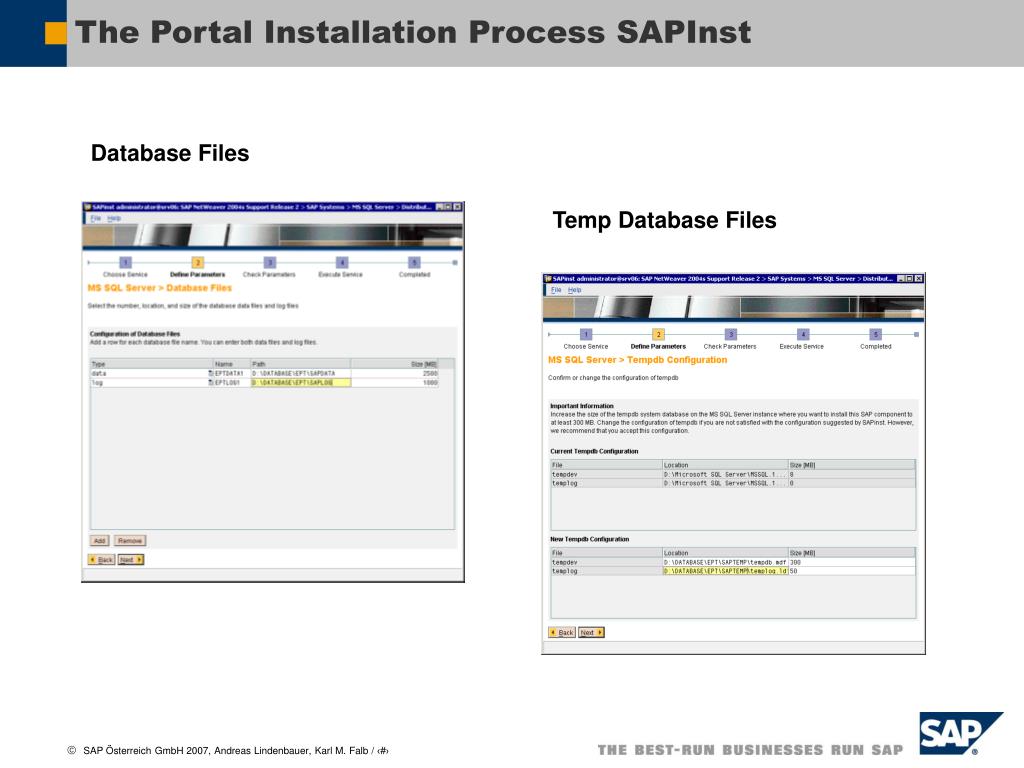This screenshot has height=768, width=1024.
Task: Click step 1 Choose Service icon in Database Files window
Action: 125,263
